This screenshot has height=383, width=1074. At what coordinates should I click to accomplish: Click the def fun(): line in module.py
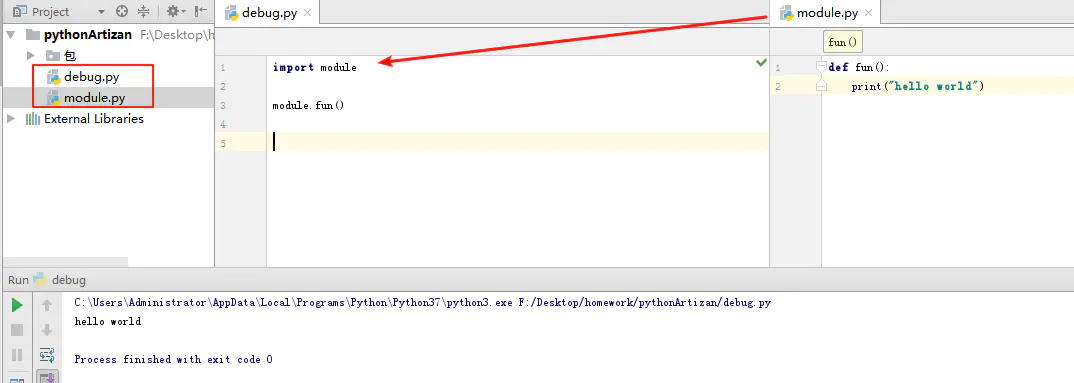coord(858,67)
